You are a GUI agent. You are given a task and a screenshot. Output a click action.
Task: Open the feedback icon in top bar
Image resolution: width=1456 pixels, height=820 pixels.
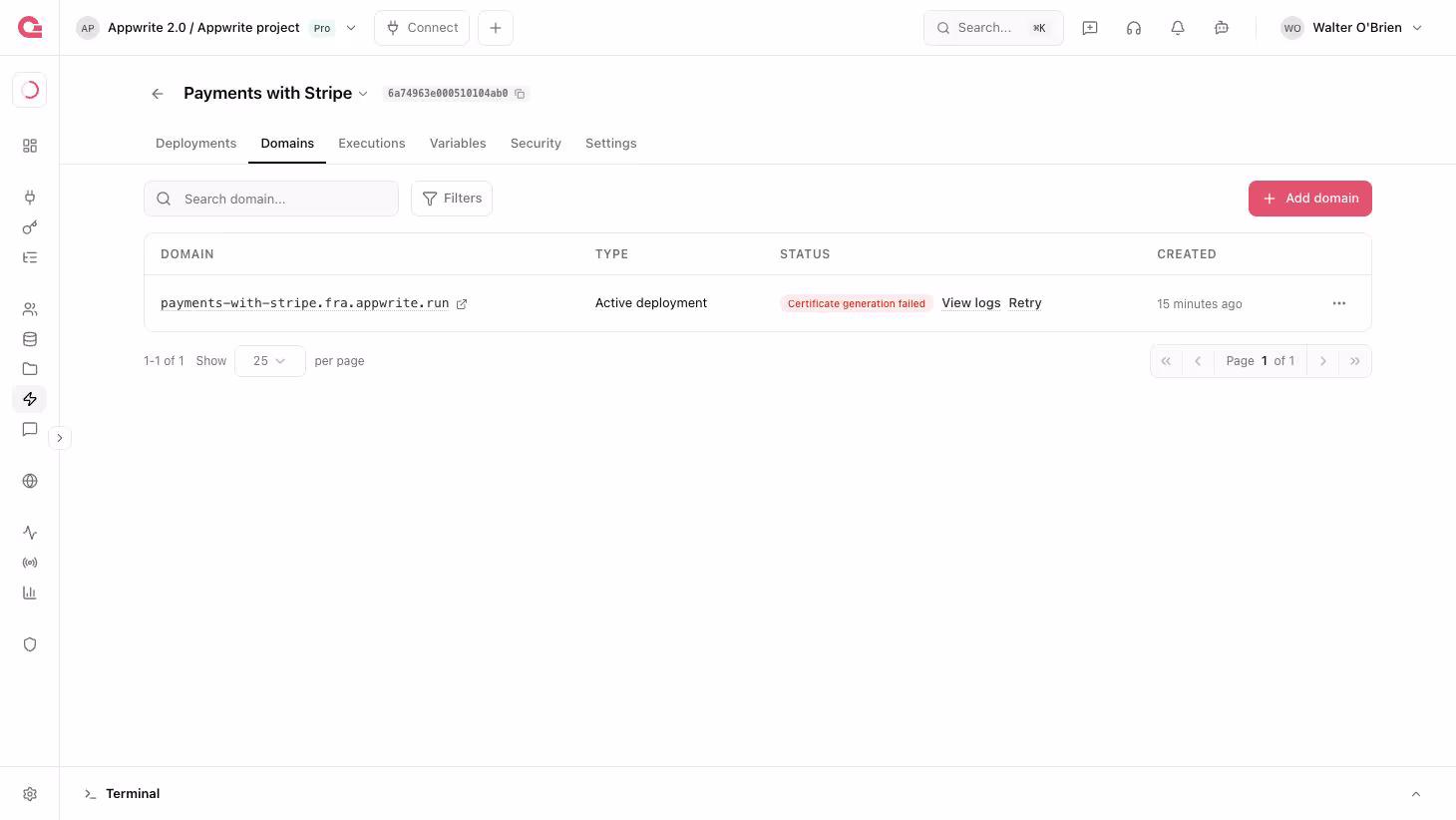coord(1090,28)
